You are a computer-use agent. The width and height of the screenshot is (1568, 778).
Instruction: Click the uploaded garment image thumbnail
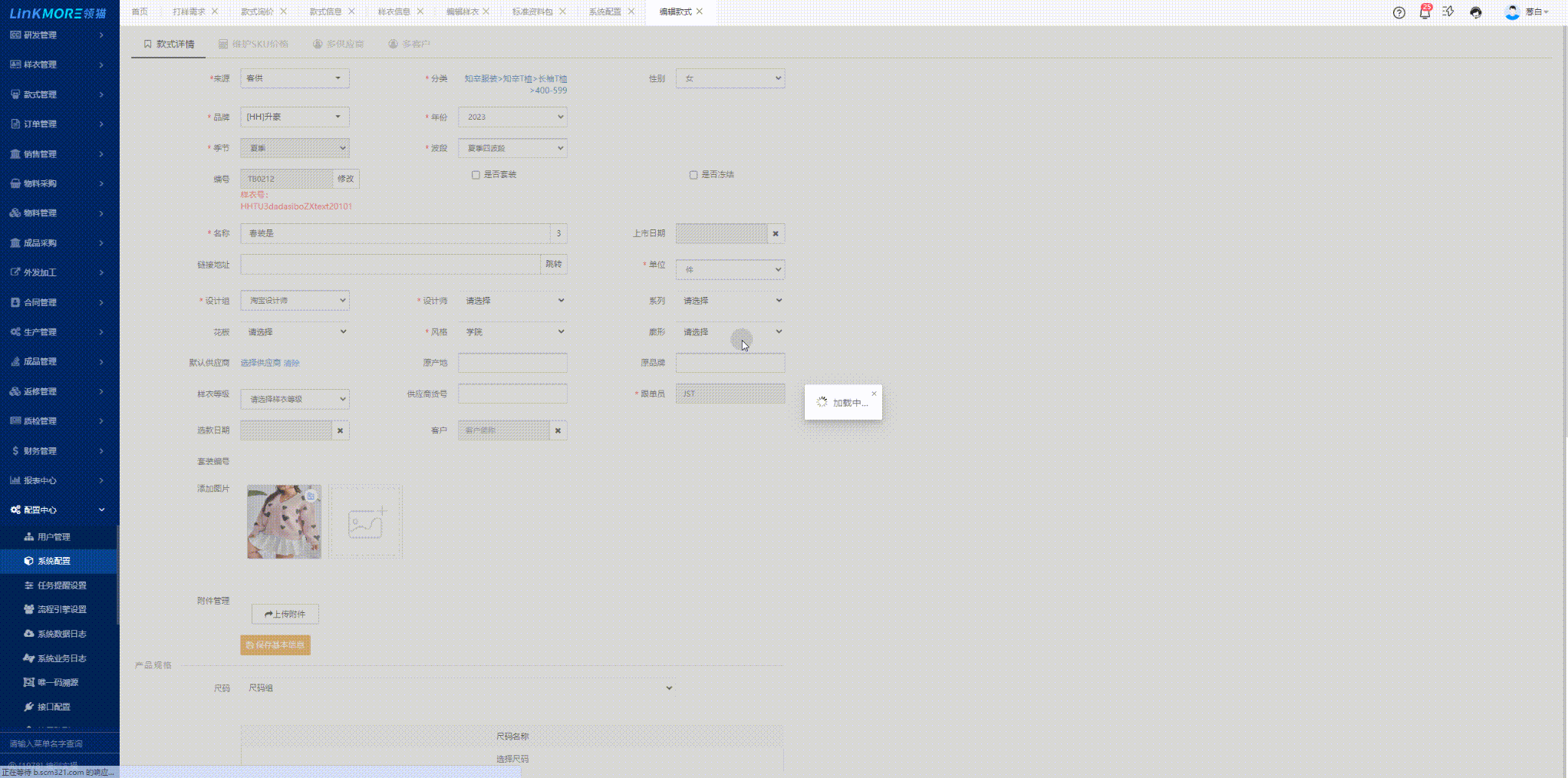point(284,522)
